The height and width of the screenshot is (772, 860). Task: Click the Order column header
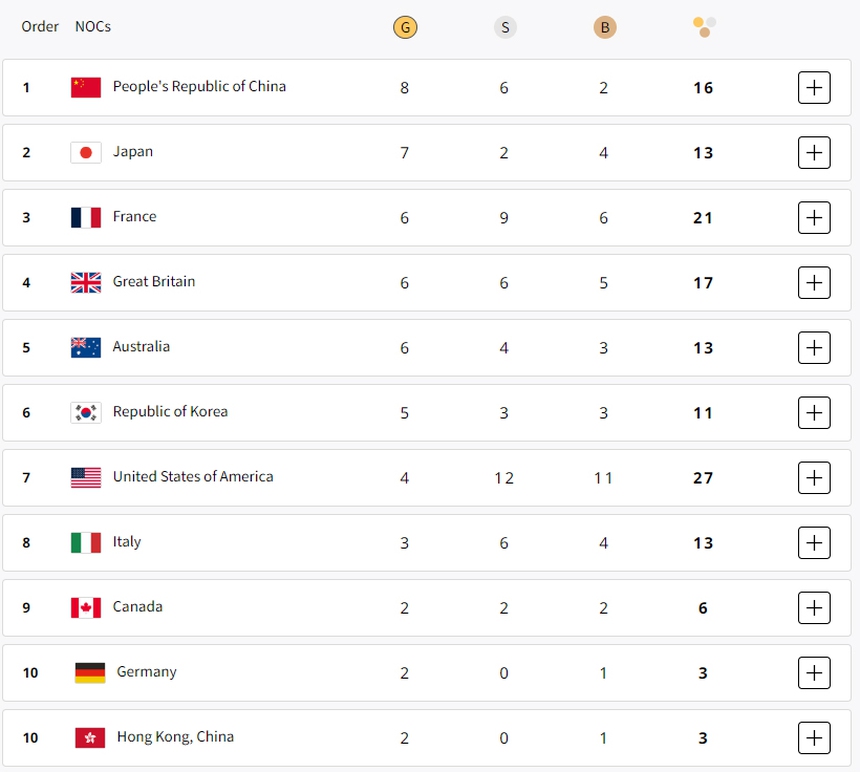coord(40,27)
